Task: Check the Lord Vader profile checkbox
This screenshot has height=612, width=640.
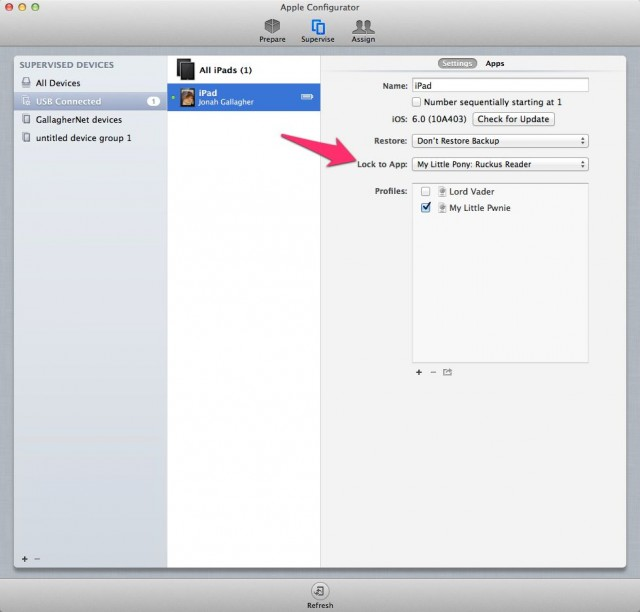Action: coord(425,191)
